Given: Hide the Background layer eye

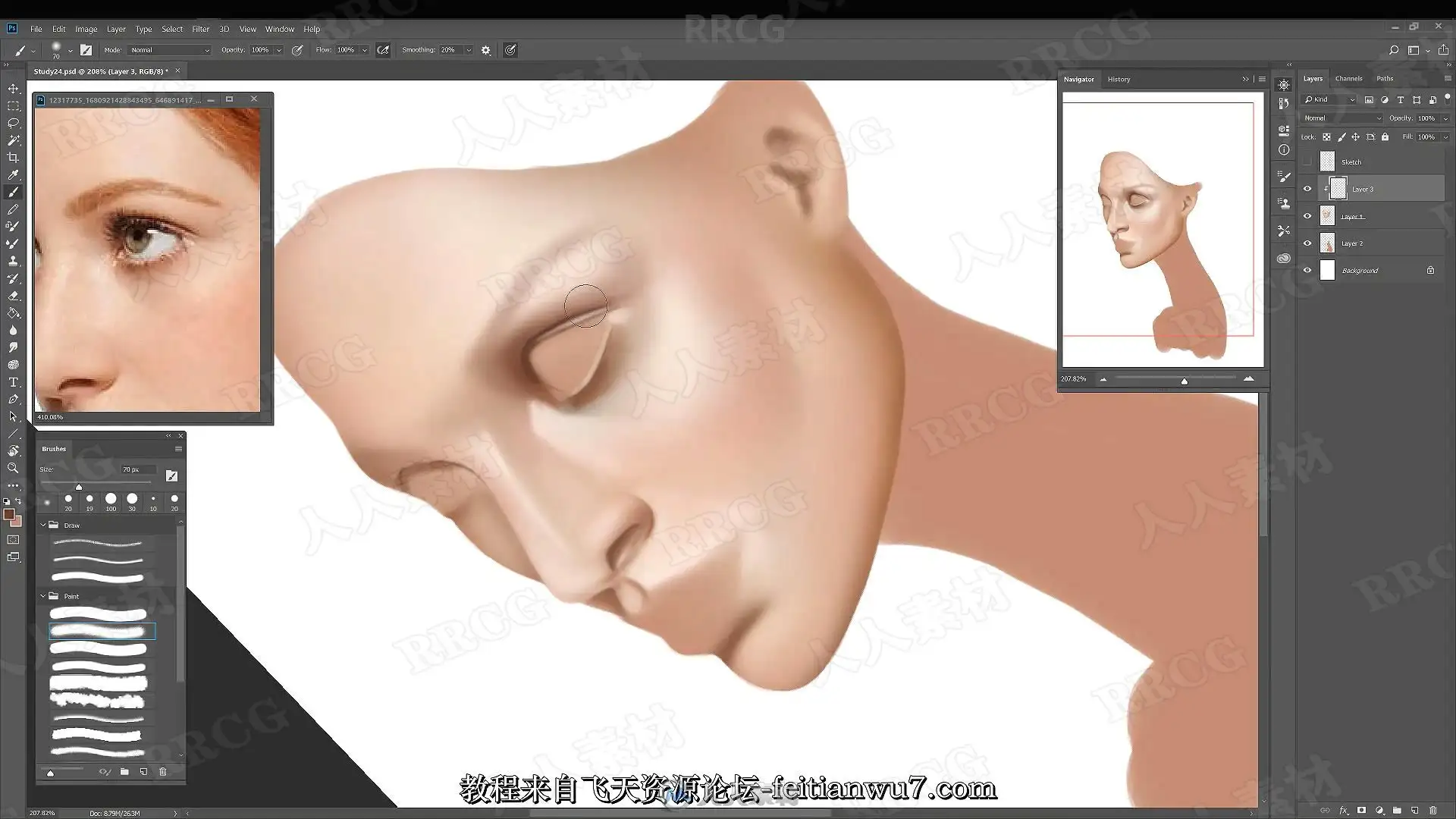Looking at the screenshot, I should (x=1307, y=271).
